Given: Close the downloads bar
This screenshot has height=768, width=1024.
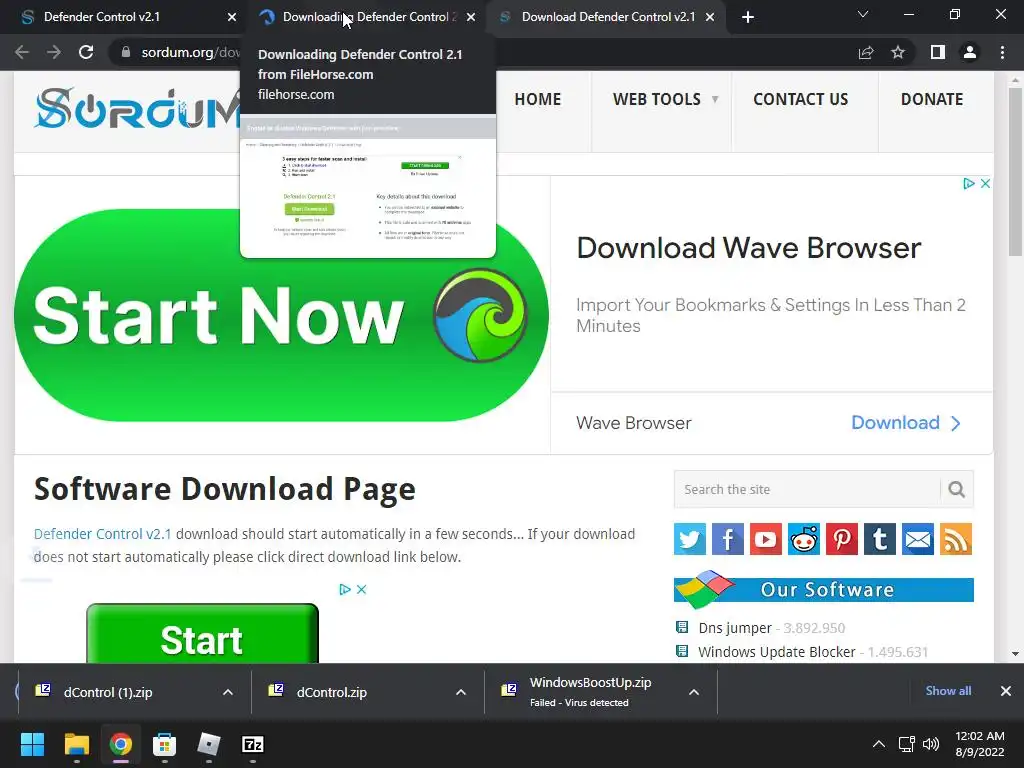Looking at the screenshot, I should [1006, 691].
